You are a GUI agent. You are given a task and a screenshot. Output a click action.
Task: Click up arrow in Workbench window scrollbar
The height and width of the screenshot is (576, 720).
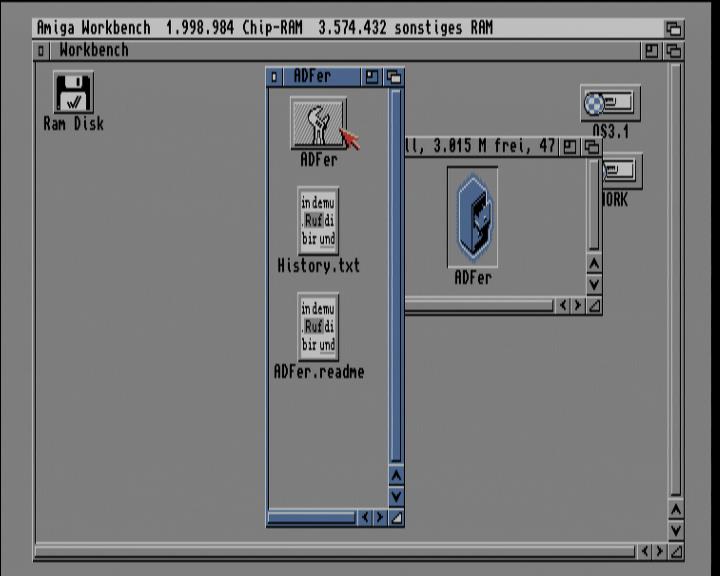(x=675, y=509)
